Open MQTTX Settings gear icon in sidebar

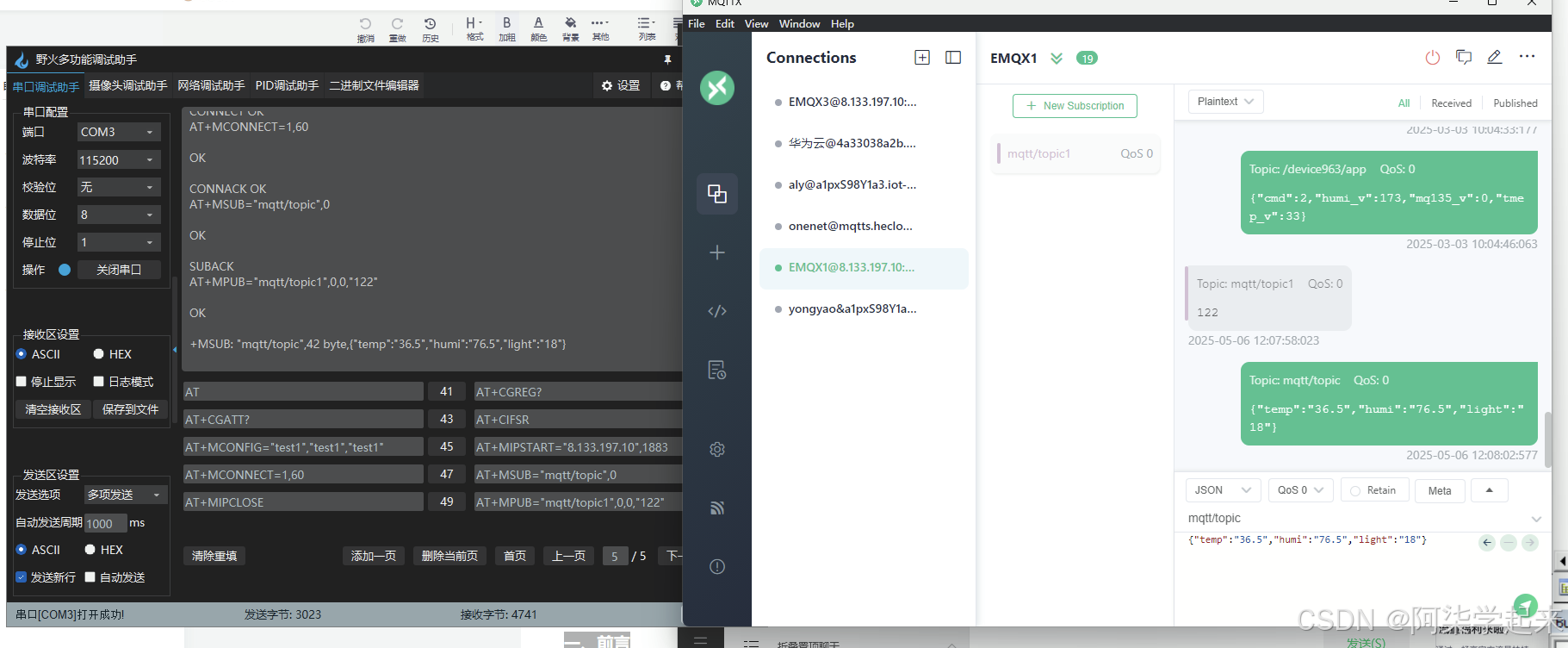pos(716,449)
